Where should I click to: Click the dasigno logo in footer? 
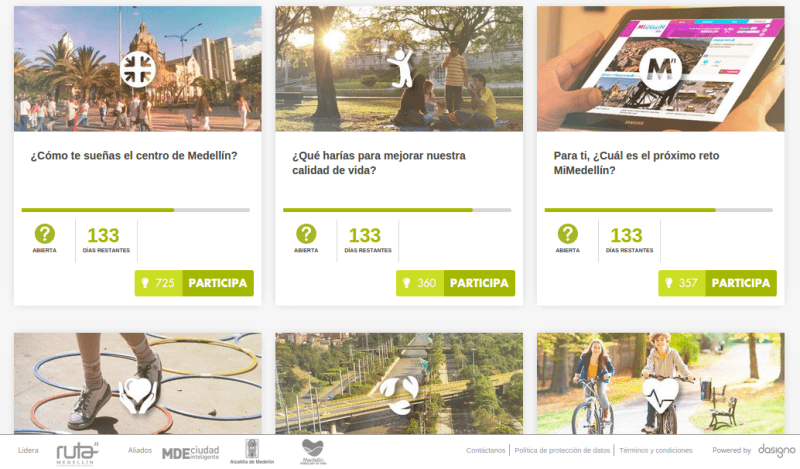[777, 450]
